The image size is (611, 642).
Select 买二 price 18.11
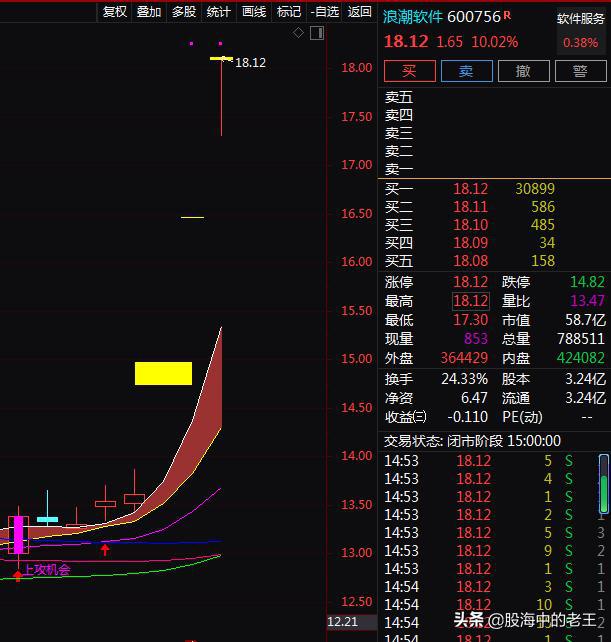[x=471, y=207]
